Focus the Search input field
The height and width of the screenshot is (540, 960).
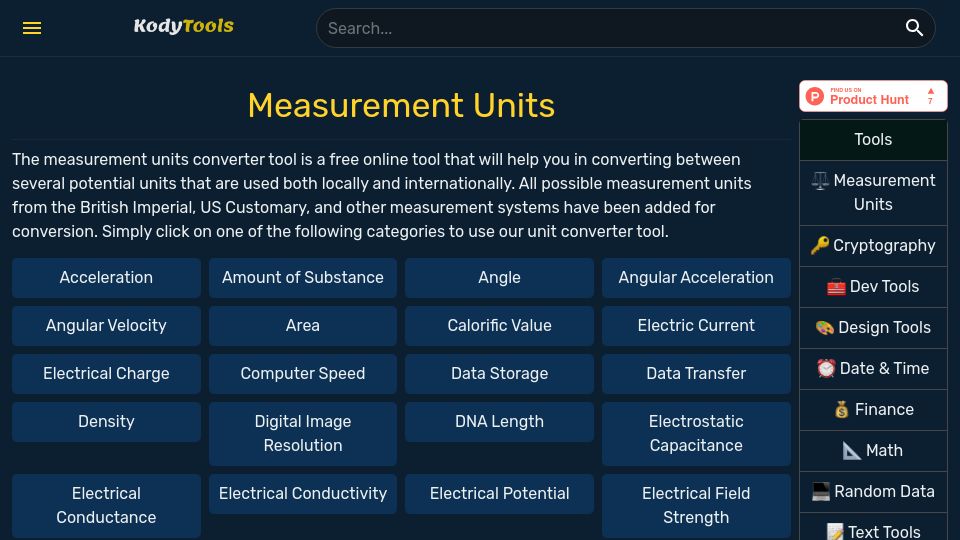[x=612, y=28]
